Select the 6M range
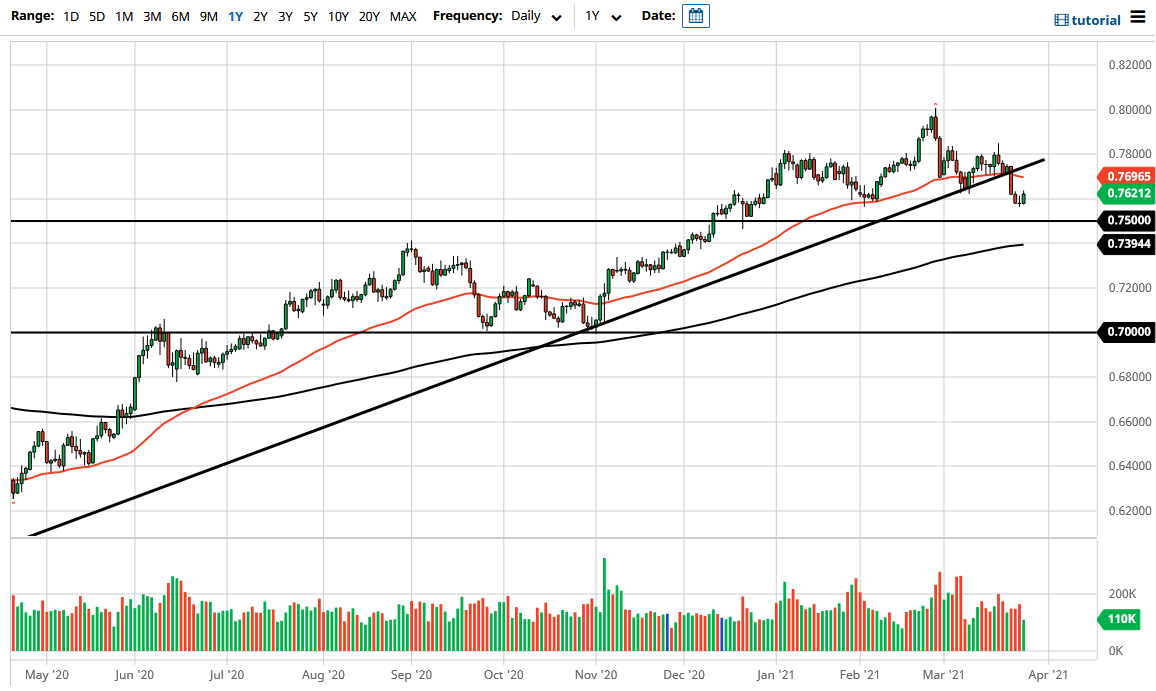The width and height of the screenshot is (1156, 691). tap(180, 16)
